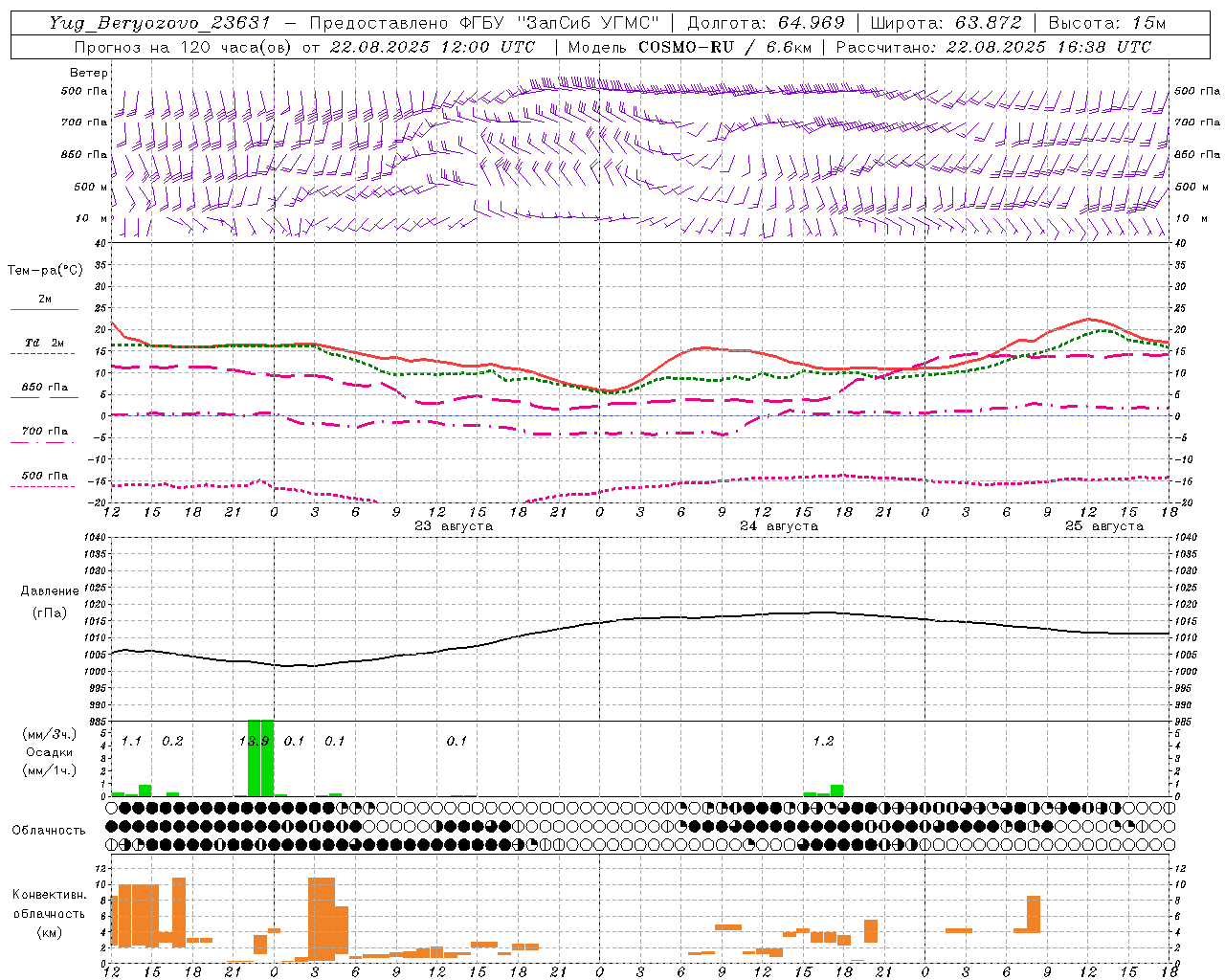The image size is (1225, 980).
Task: Click the Тем-ра(°C) axis title
Action: pyautogui.click(x=45, y=271)
